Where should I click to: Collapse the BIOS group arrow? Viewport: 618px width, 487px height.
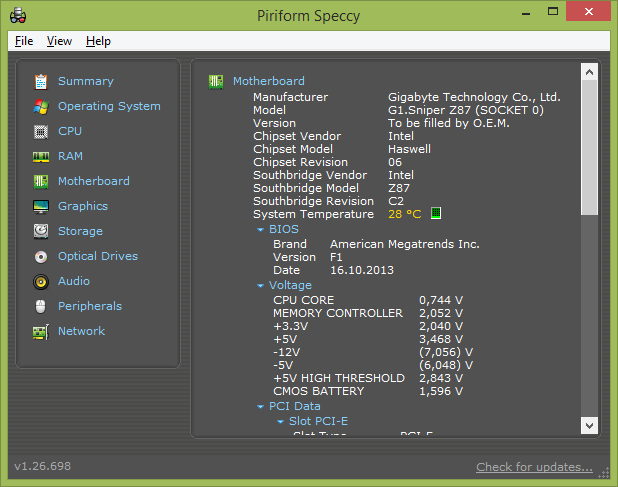coord(260,230)
